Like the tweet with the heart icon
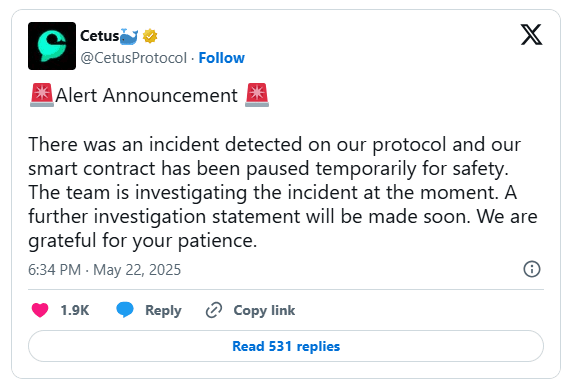 coord(40,310)
